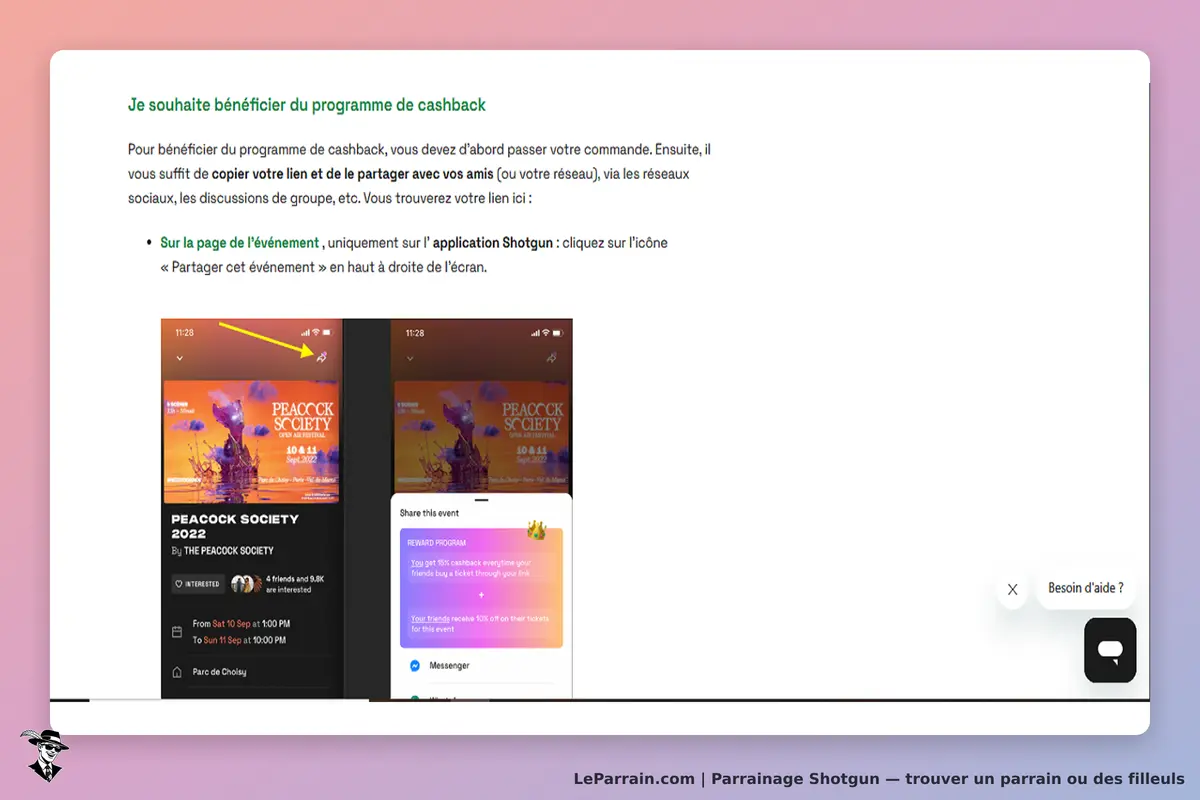
Task: Dismiss the "Besoin d'aide ?" bubble with X
Action: (1012, 589)
